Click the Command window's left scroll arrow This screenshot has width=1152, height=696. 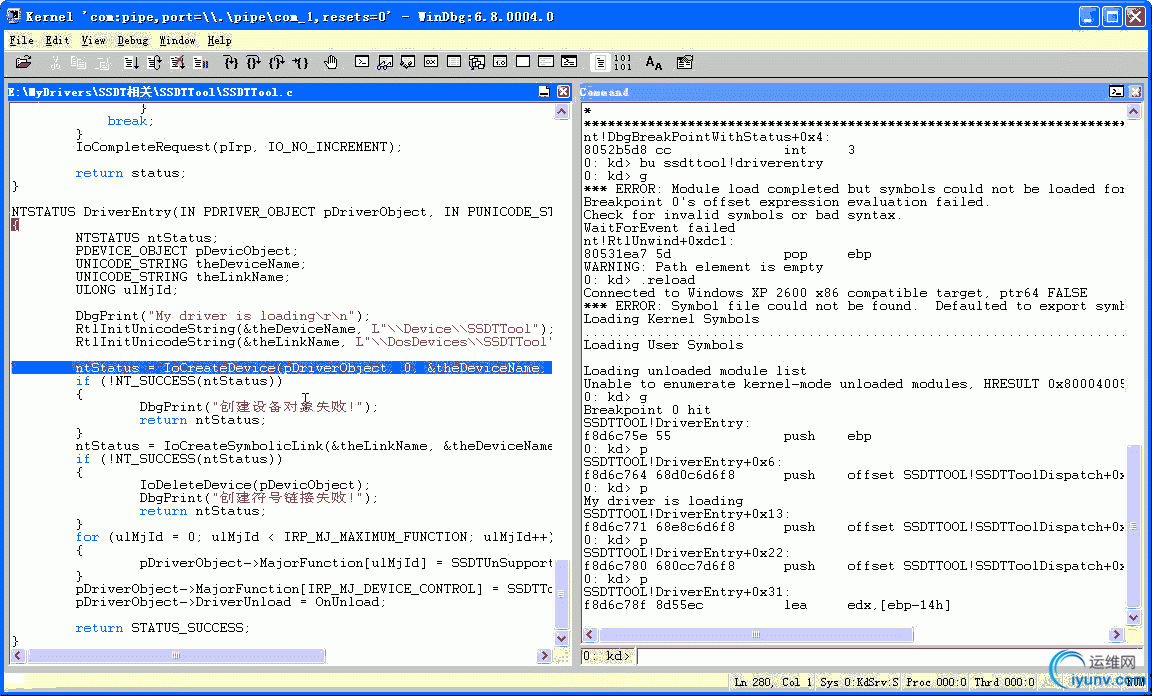(x=590, y=634)
